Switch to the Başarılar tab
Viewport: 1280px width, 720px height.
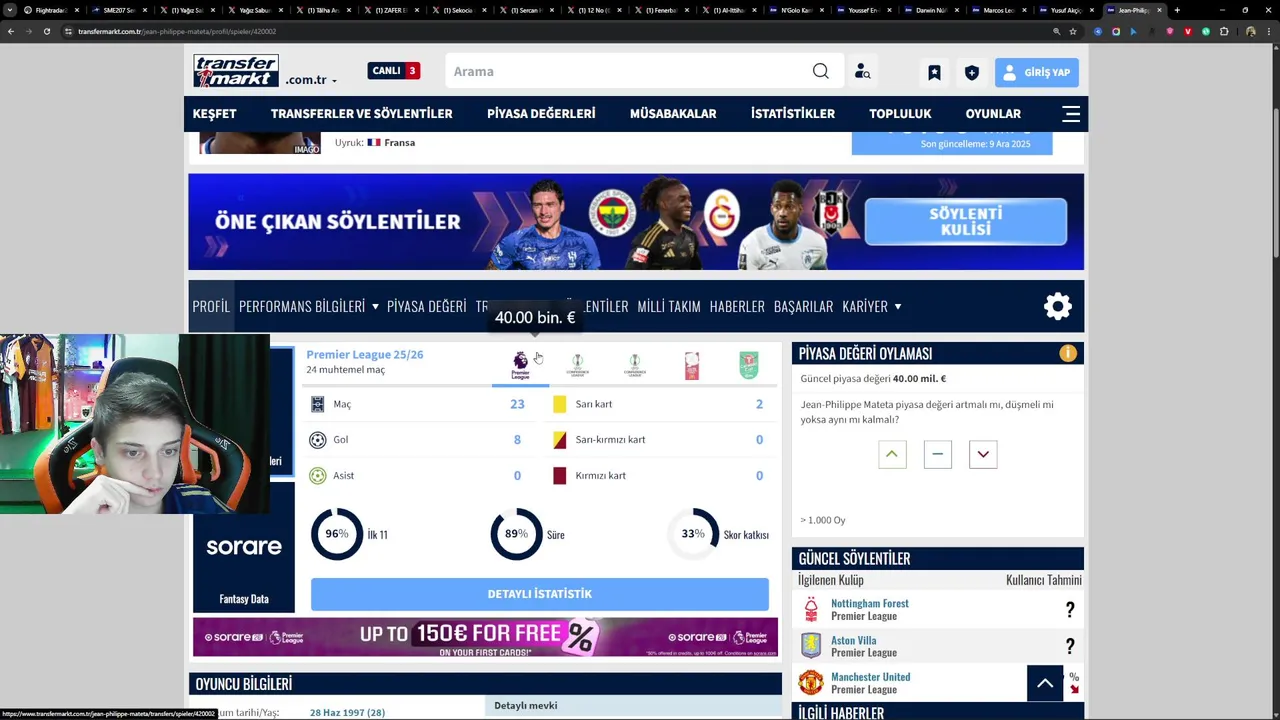[803, 306]
